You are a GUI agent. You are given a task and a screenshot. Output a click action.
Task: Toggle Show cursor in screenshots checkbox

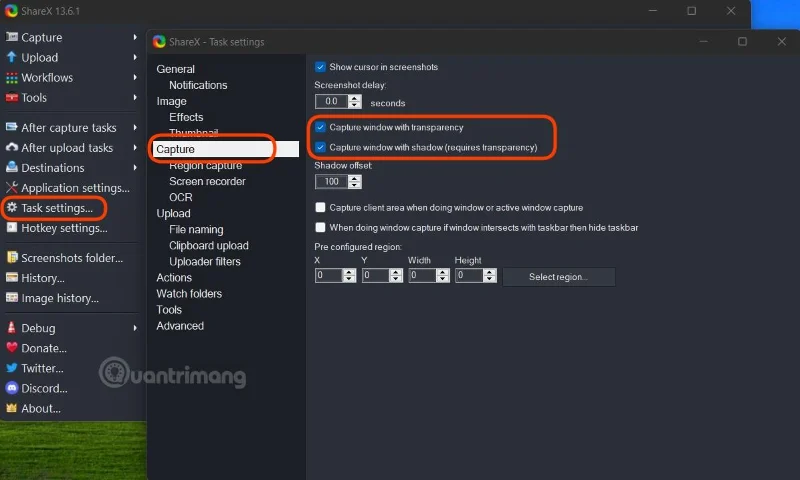320,67
